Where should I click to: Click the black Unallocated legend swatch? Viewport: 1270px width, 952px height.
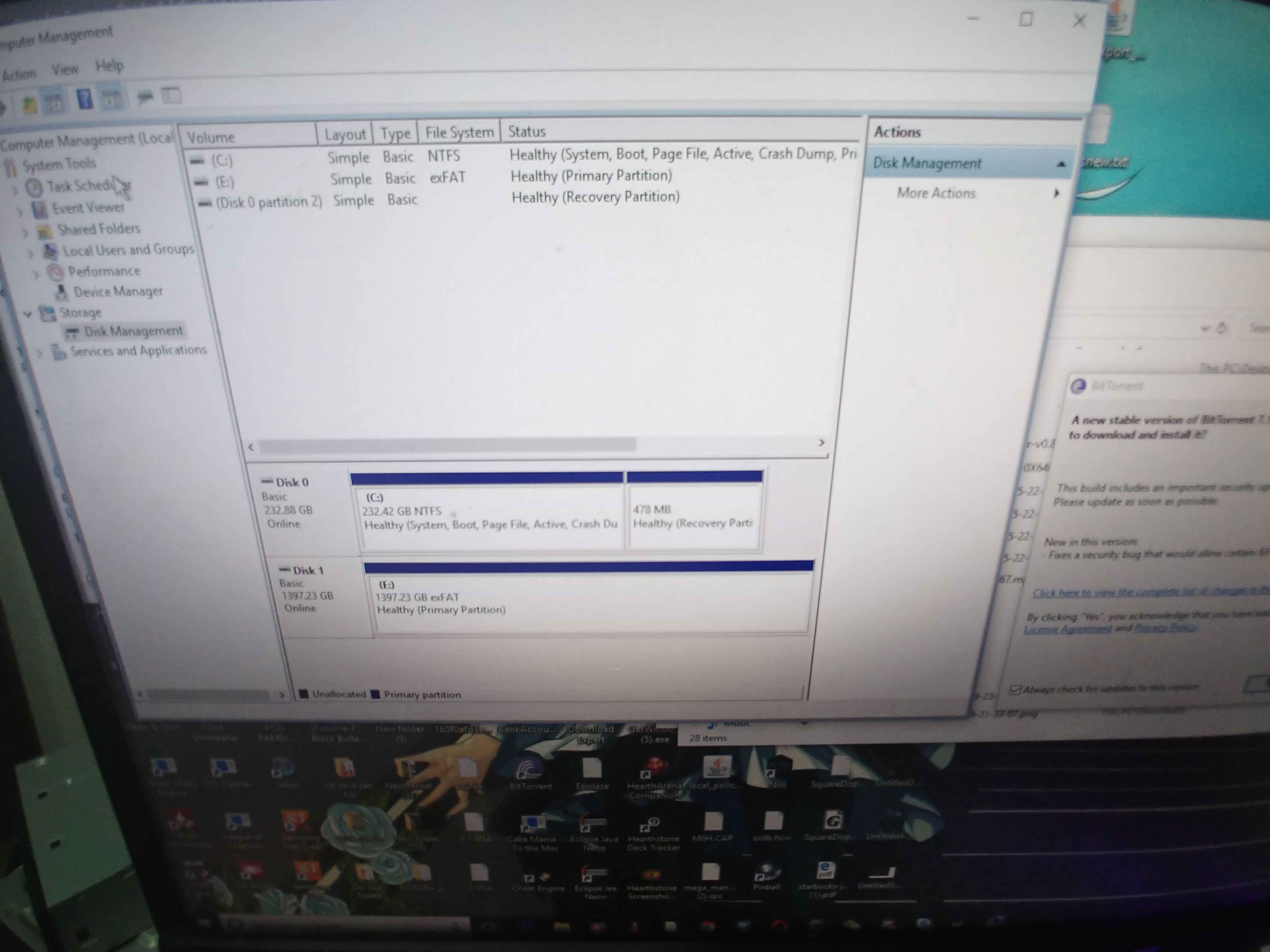304,694
